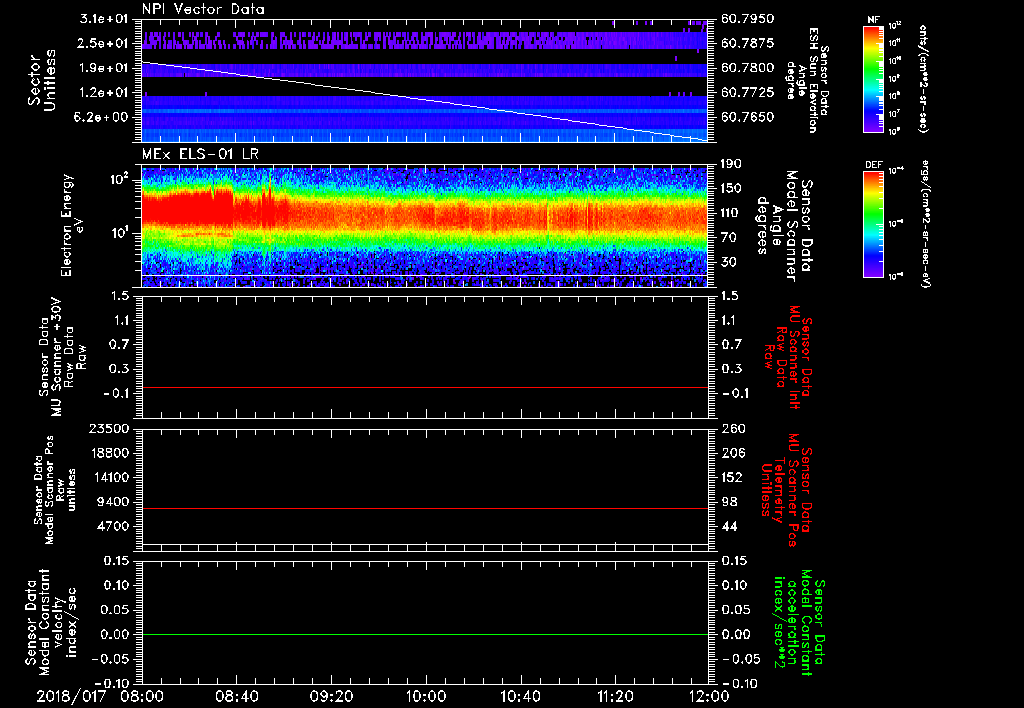Click the 09:20 time axis label

[331, 694]
